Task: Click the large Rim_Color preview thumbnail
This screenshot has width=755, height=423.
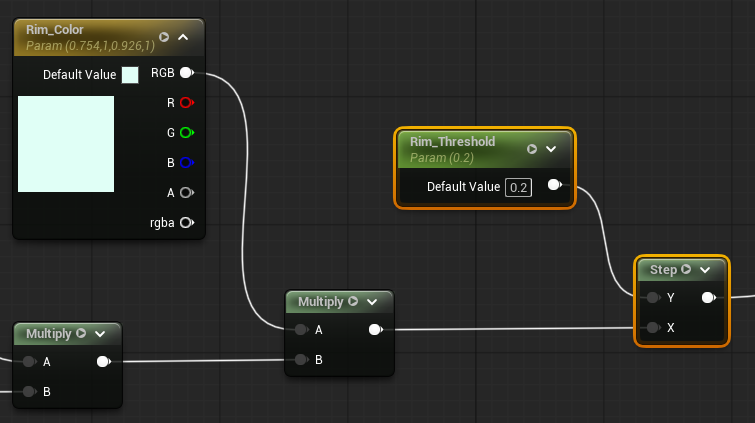Action: (x=66, y=144)
